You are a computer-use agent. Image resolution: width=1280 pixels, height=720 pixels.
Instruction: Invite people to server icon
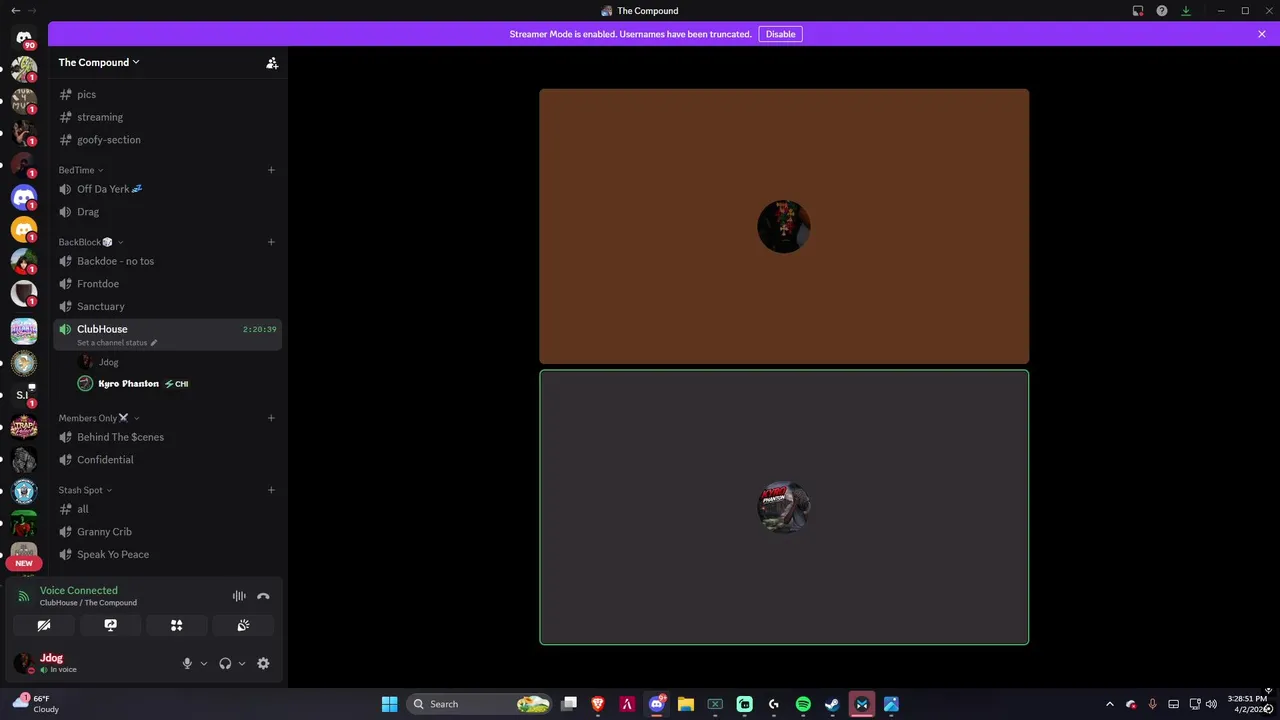pyautogui.click(x=272, y=62)
